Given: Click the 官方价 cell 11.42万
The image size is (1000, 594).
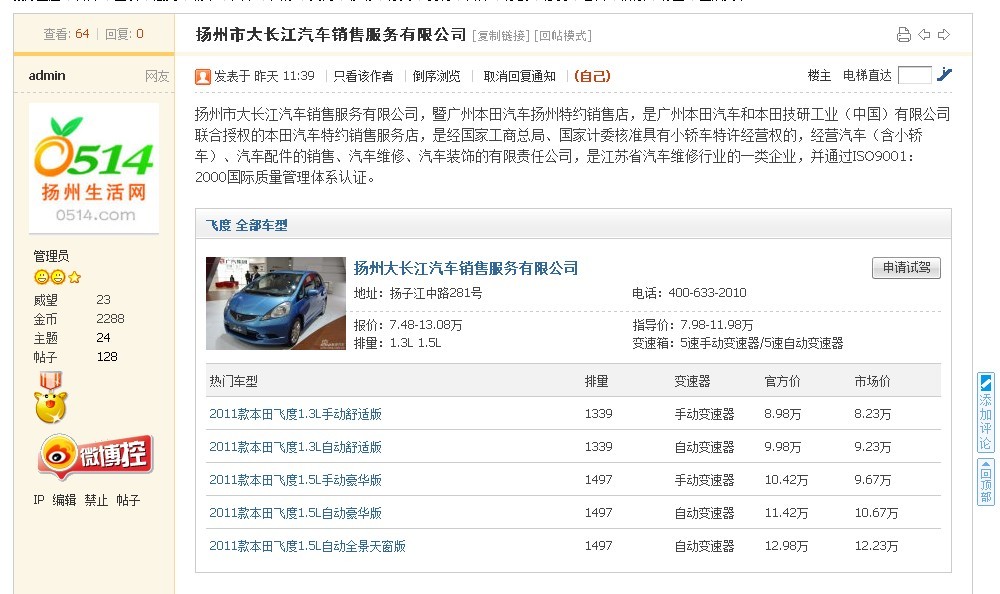Looking at the screenshot, I should tap(786, 513).
